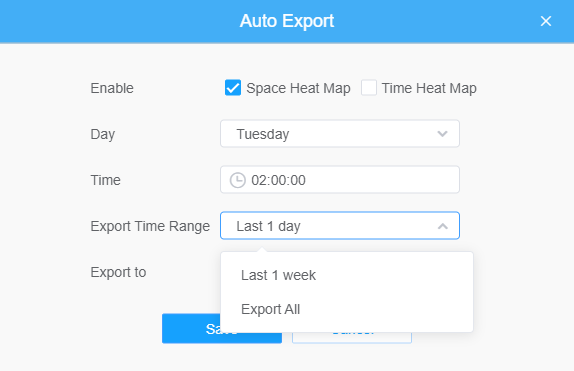Click the clock icon in Time field

coord(238,180)
